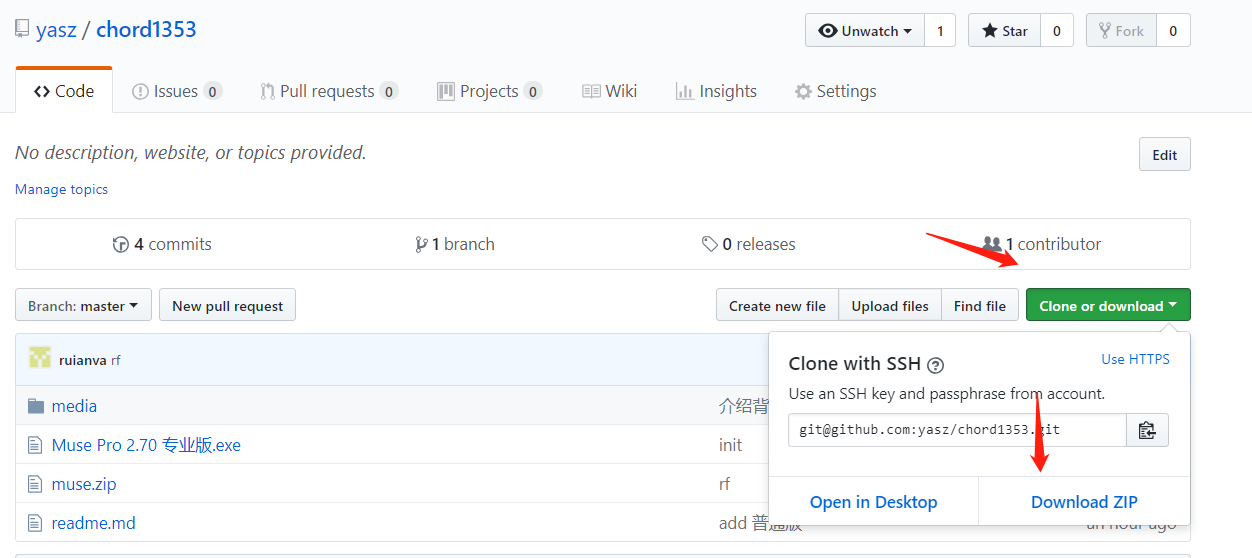Click the rf commit message for muse.zip
Screen dimensions: 1252x558
click(x=724, y=484)
